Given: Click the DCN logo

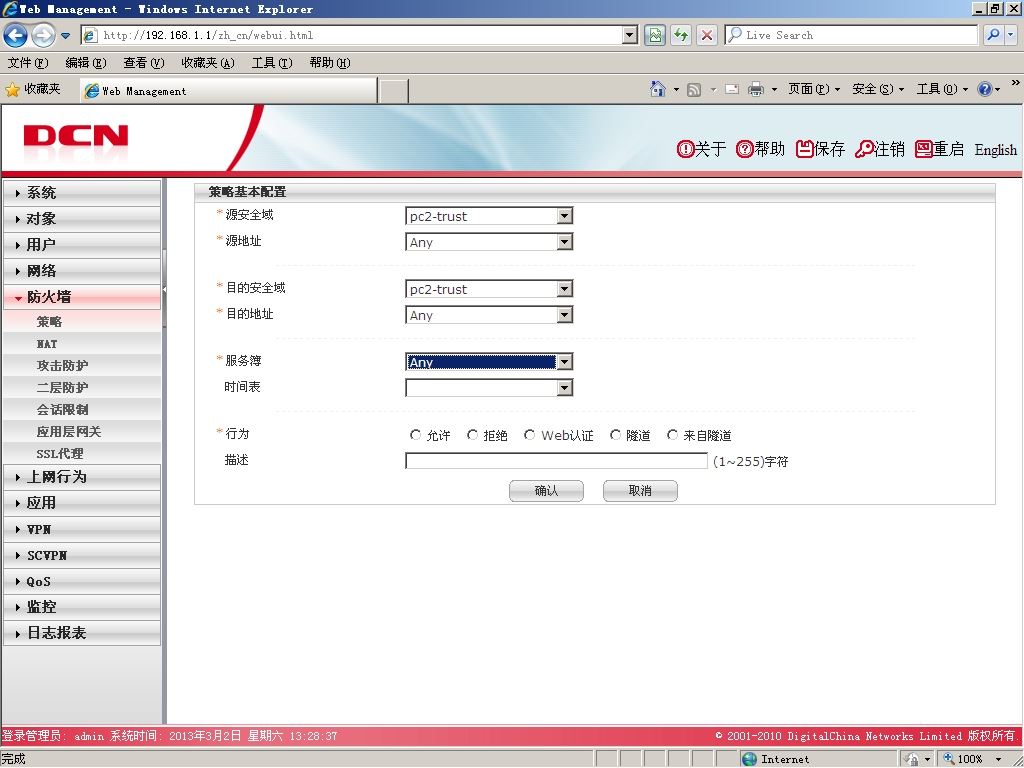Looking at the screenshot, I should click(x=76, y=136).
